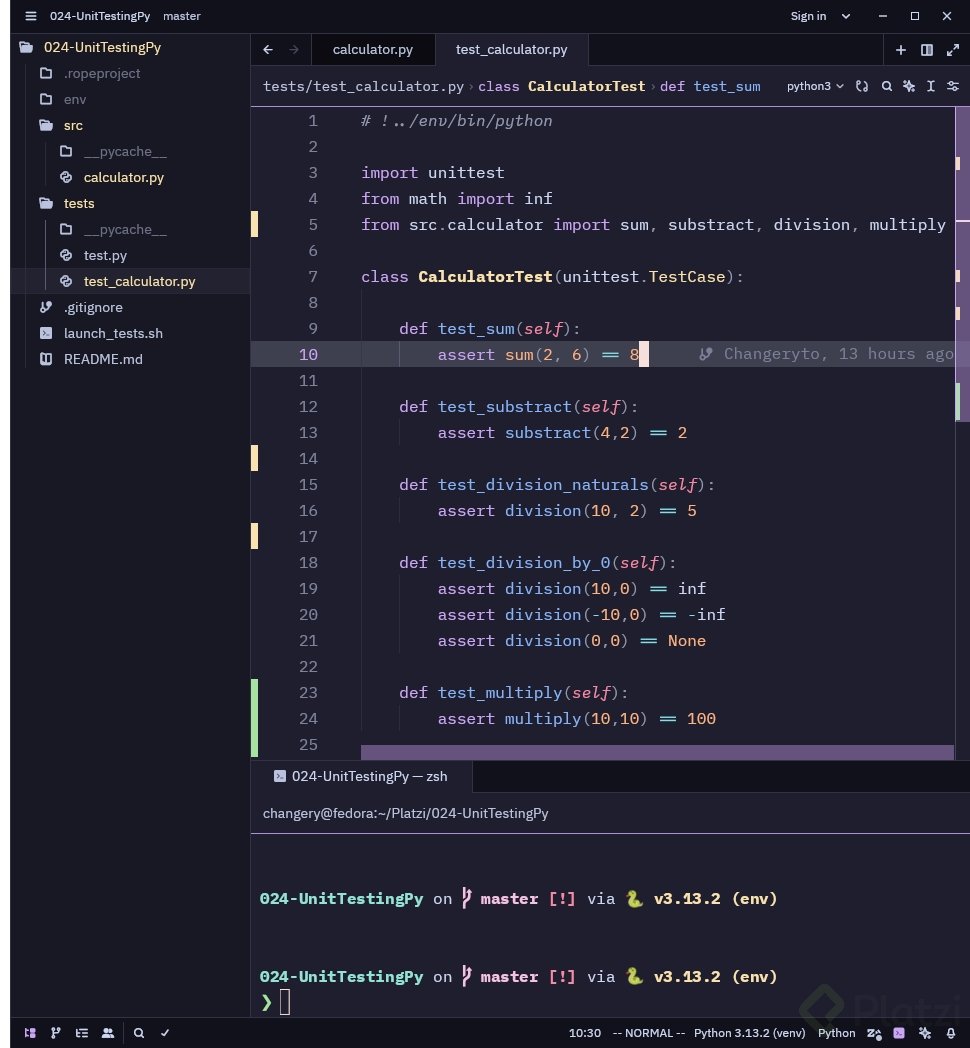970x1048 pixels.
Task: Click Sign in
Action: [808, 16]
